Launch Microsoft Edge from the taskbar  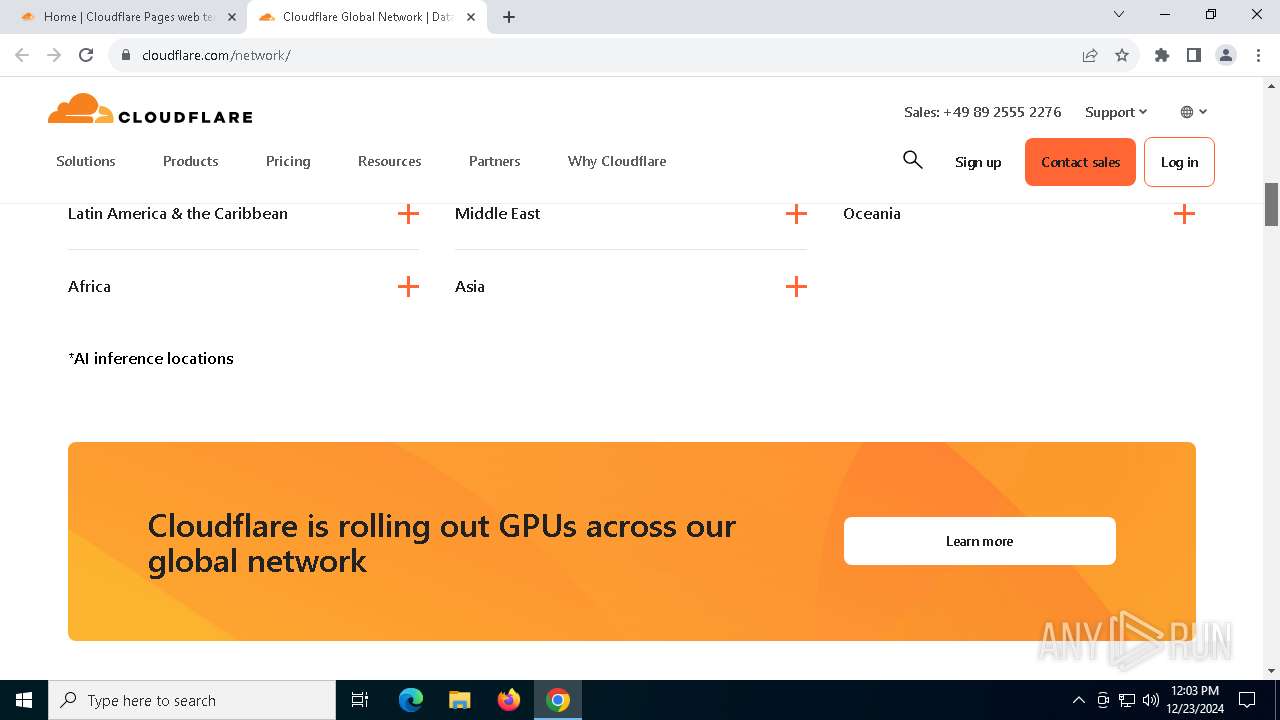[411, 700]
